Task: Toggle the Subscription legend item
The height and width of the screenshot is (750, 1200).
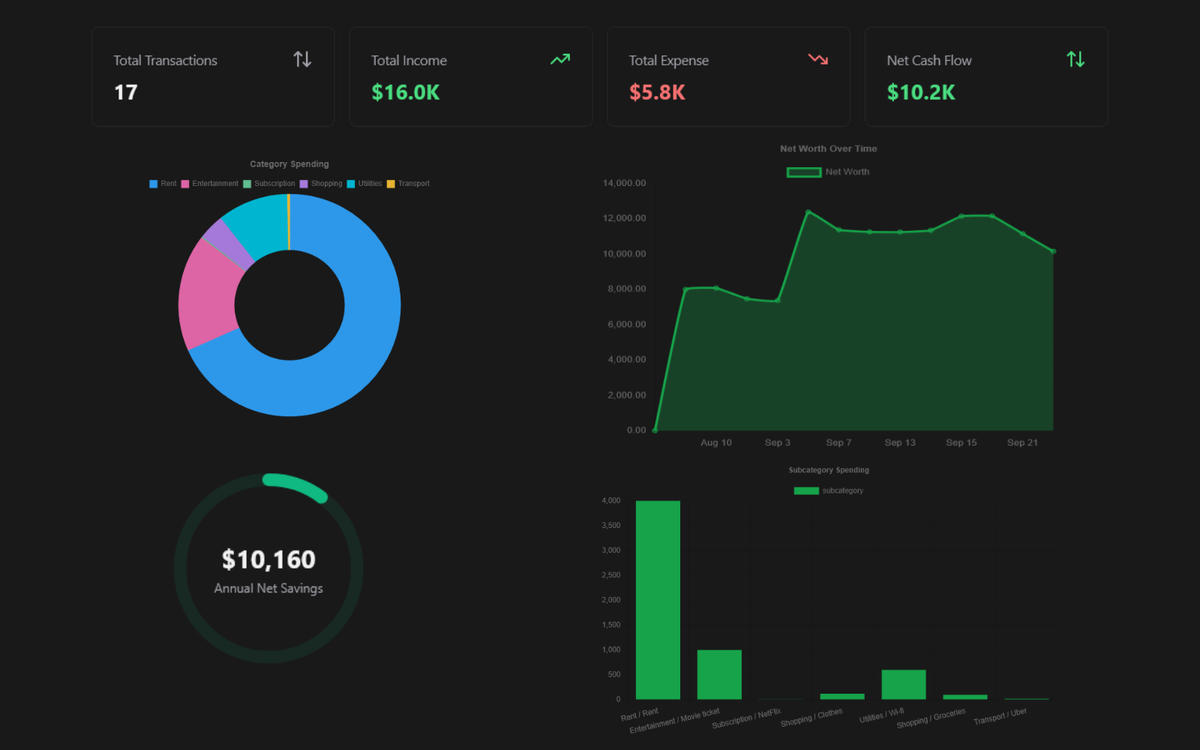Action: tap(269, 184)
